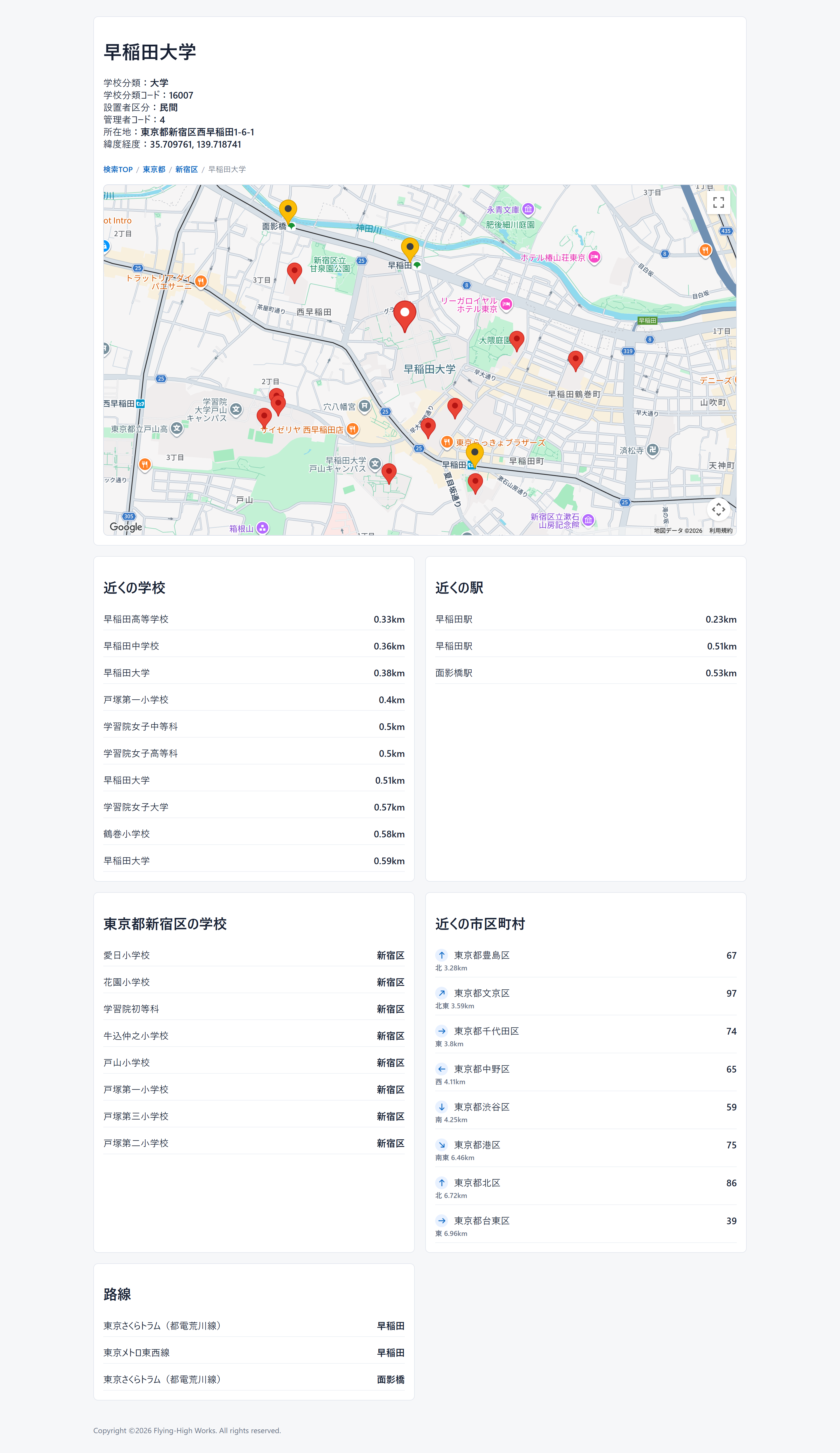Click the yellow station pin at 面影橋
Viewport: 840px width, 1453px height.
[x=288, y=212]
